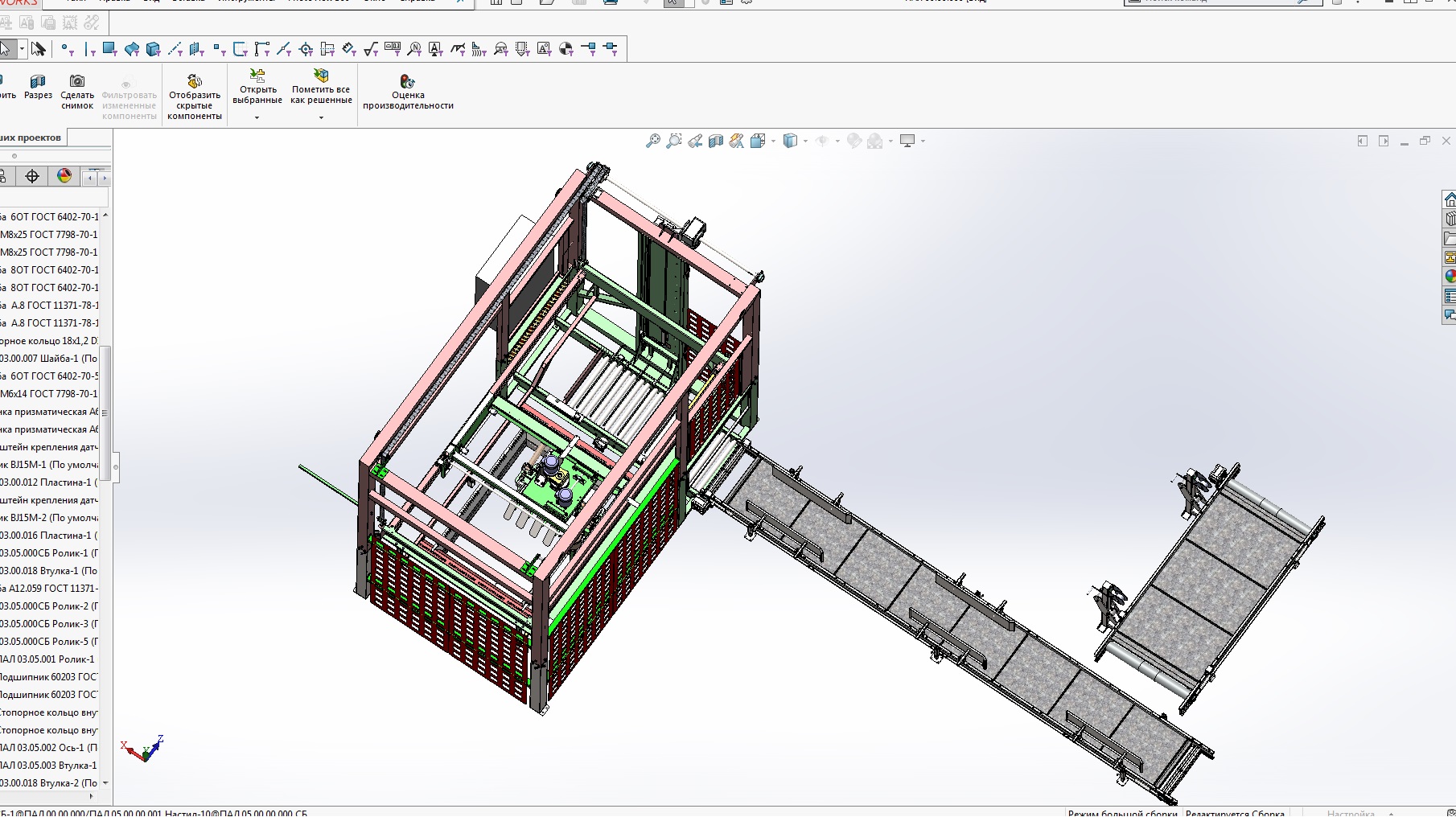Viewport: 1456px width, 817px height.
Task: Expand the Открыть выбранные dropdown arrow
Action: click(257, 118)
